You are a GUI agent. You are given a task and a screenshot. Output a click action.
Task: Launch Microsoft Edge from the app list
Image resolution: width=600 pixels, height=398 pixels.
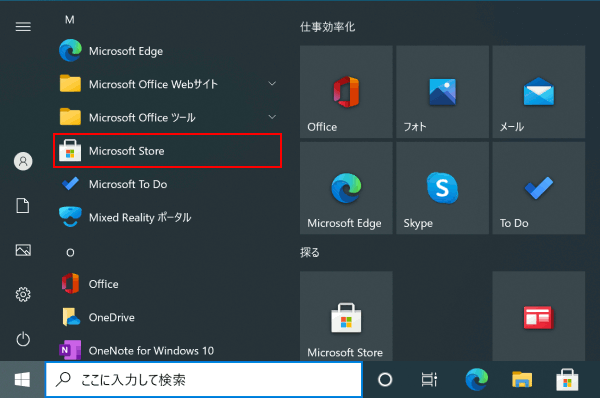tap(167, 51)
